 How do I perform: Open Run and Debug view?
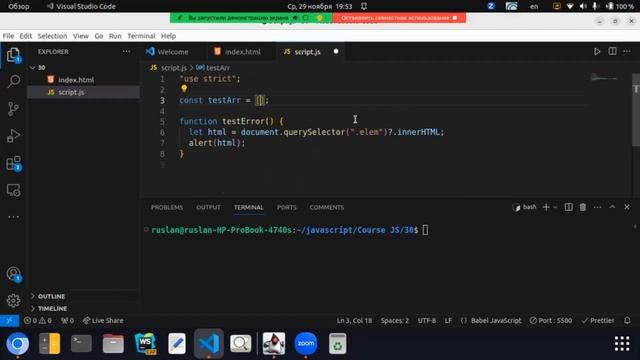coord(13,136)
